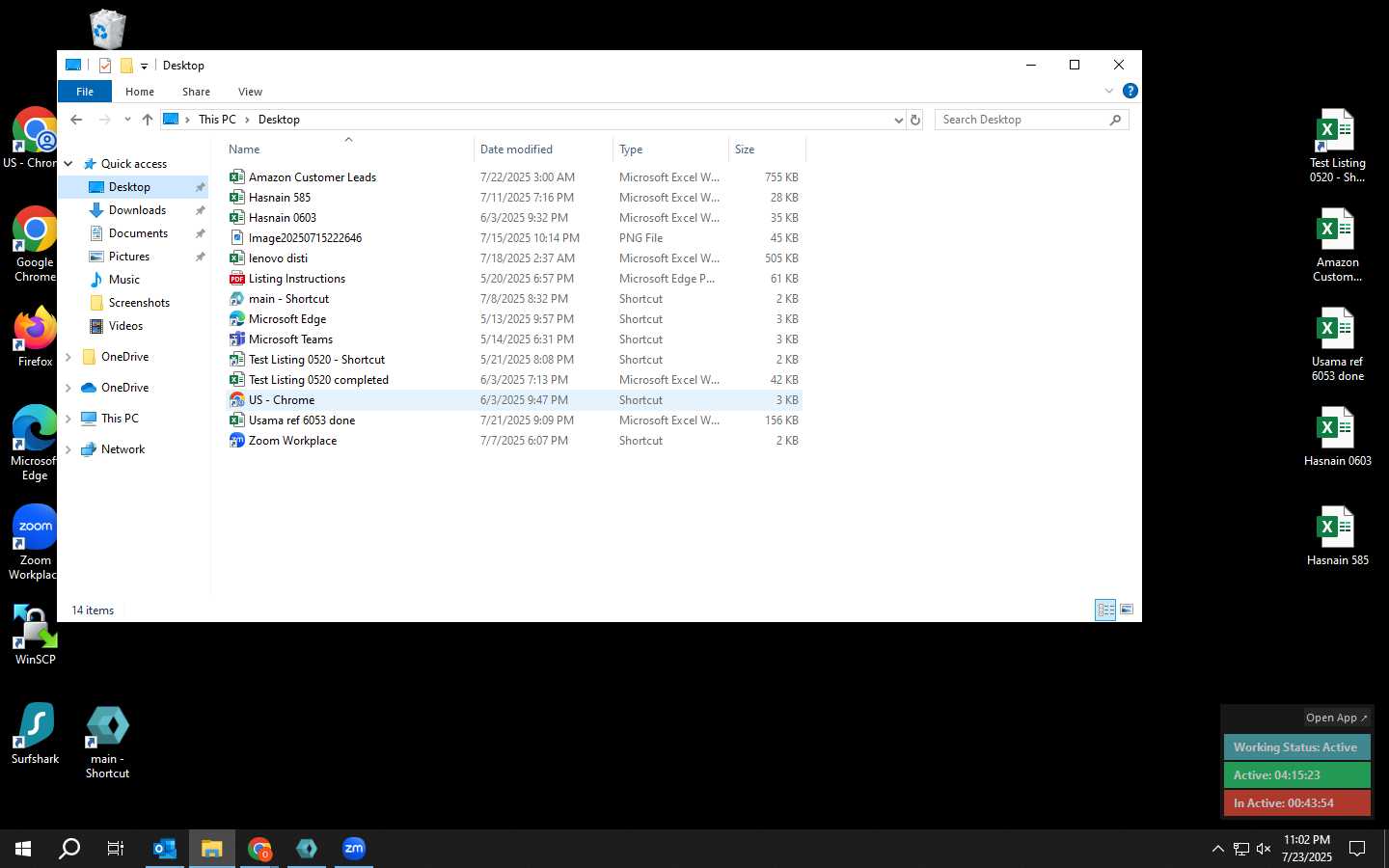
Task: Sort by Name column header
Action: (348, 149)
